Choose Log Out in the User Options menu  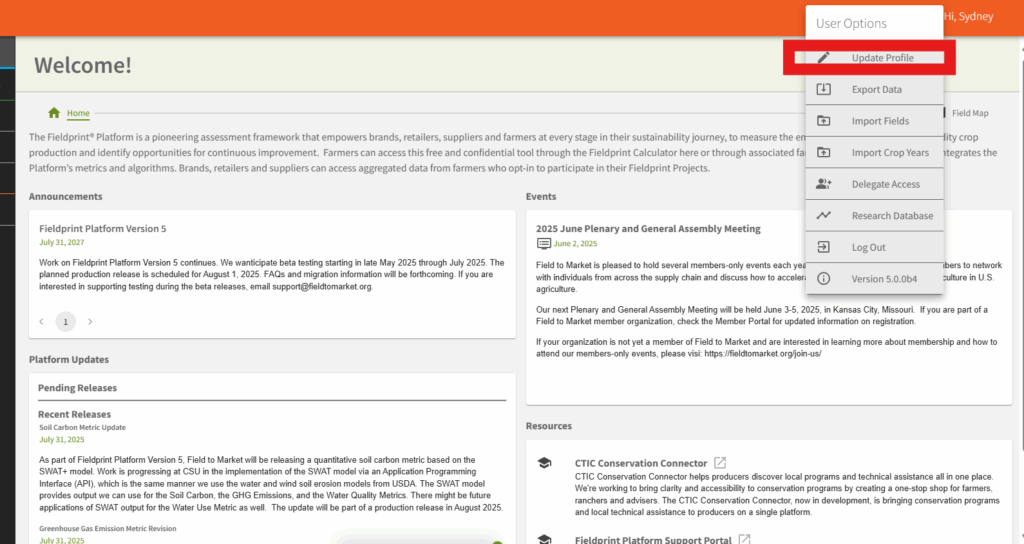click(868, 247)
